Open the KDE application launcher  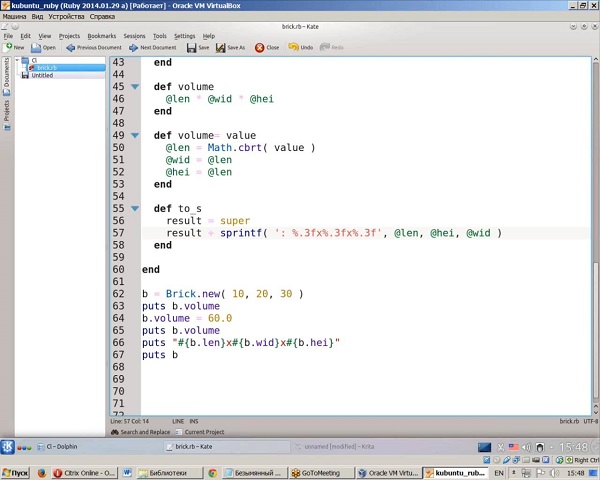tap(7, 447)
